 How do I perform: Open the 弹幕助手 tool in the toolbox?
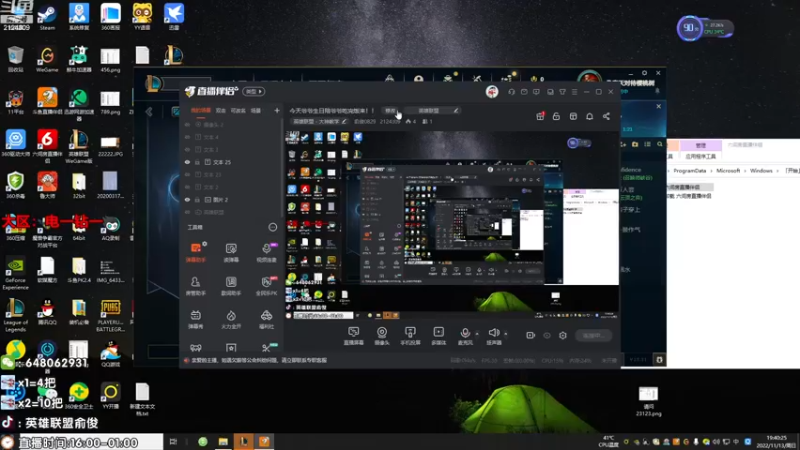click(195, 252)
